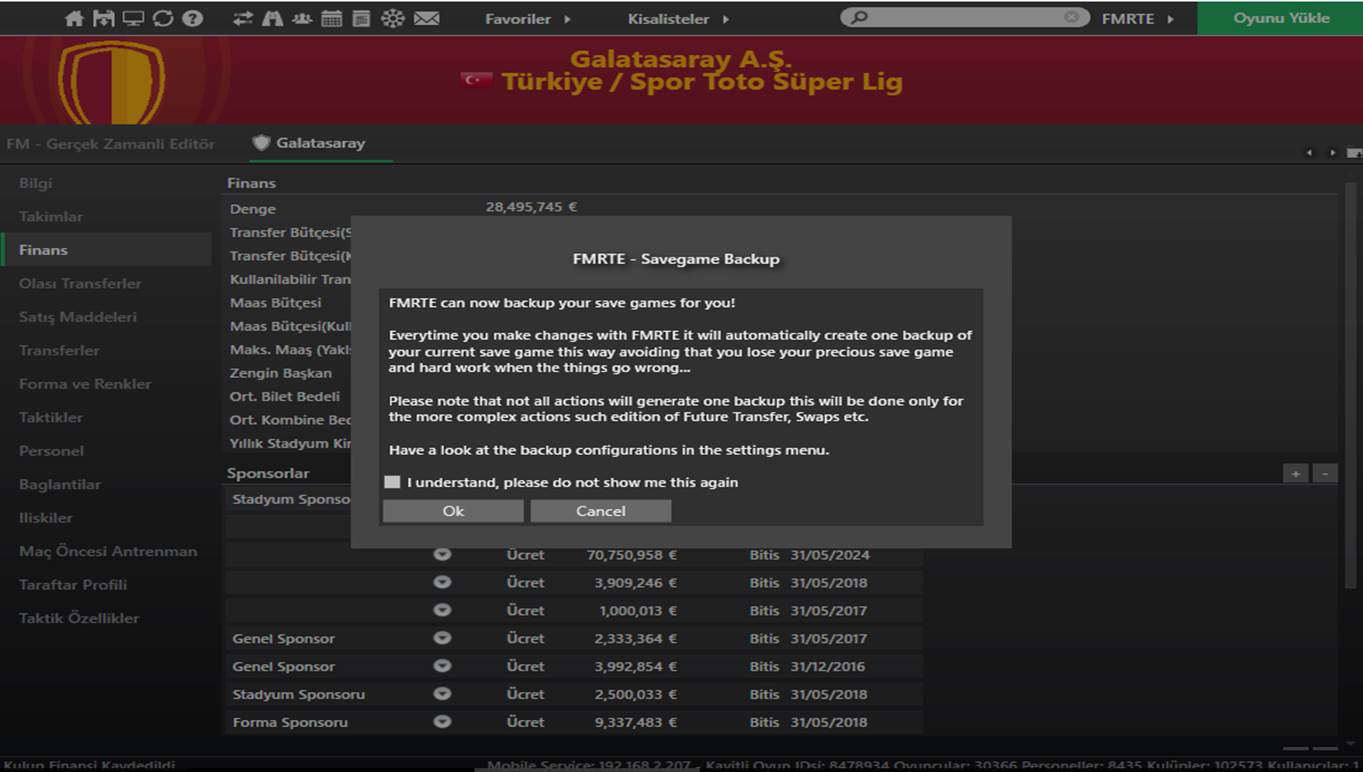Expand sponsor row with fee 1,000,013 €

tap(442, 610)
